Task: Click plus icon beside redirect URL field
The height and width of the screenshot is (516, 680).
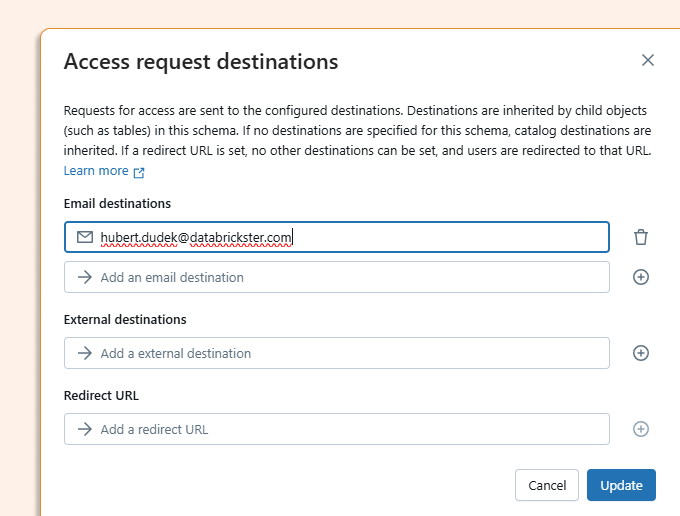Action: tap(641, 429)
